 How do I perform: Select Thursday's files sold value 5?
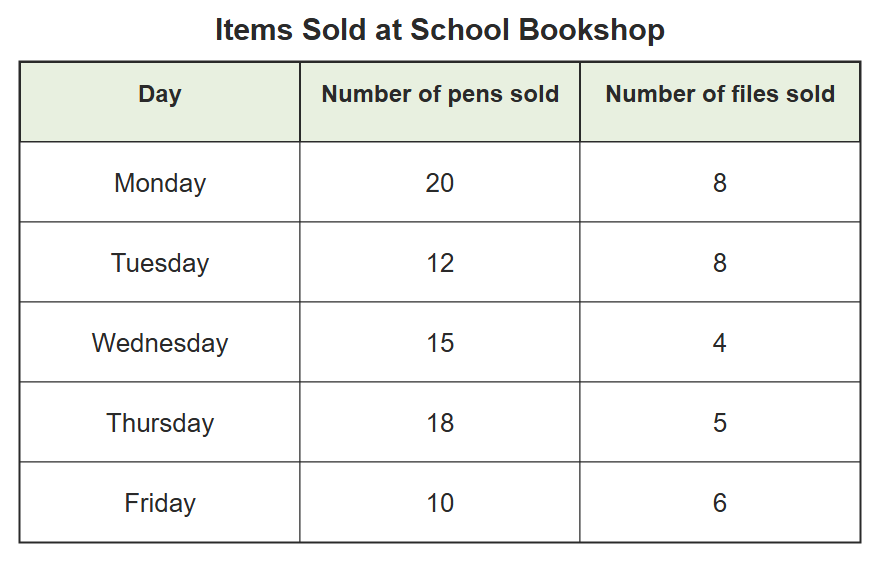(720, 423)
